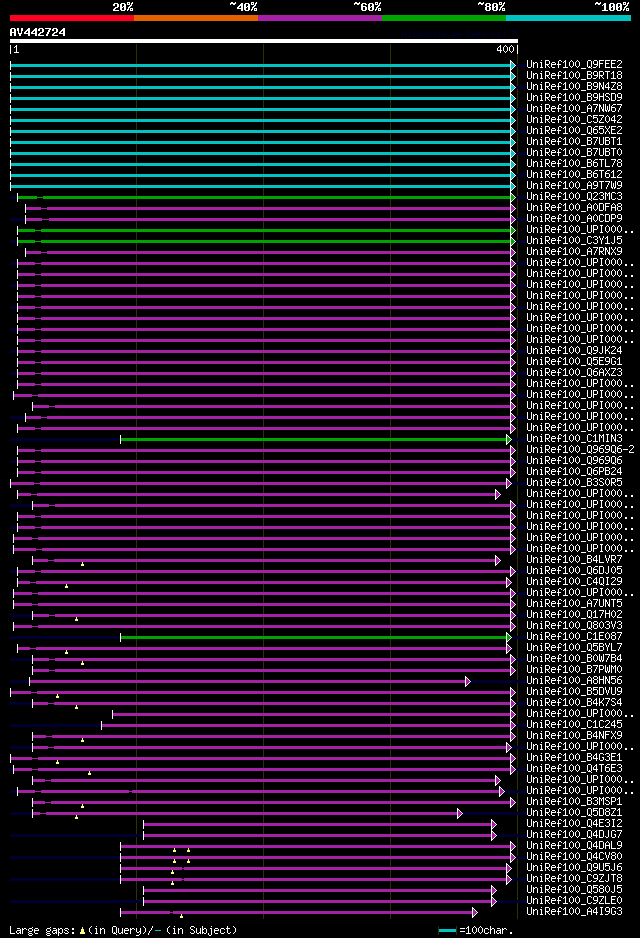Select the UniRef100_Q65XE2 label
The image size is (640, 938).
click(x=574, y=130)
